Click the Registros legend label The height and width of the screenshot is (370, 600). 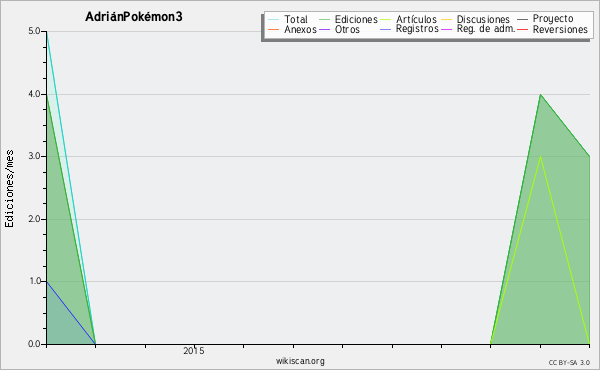pyautogui.click(x=417, y=29)
